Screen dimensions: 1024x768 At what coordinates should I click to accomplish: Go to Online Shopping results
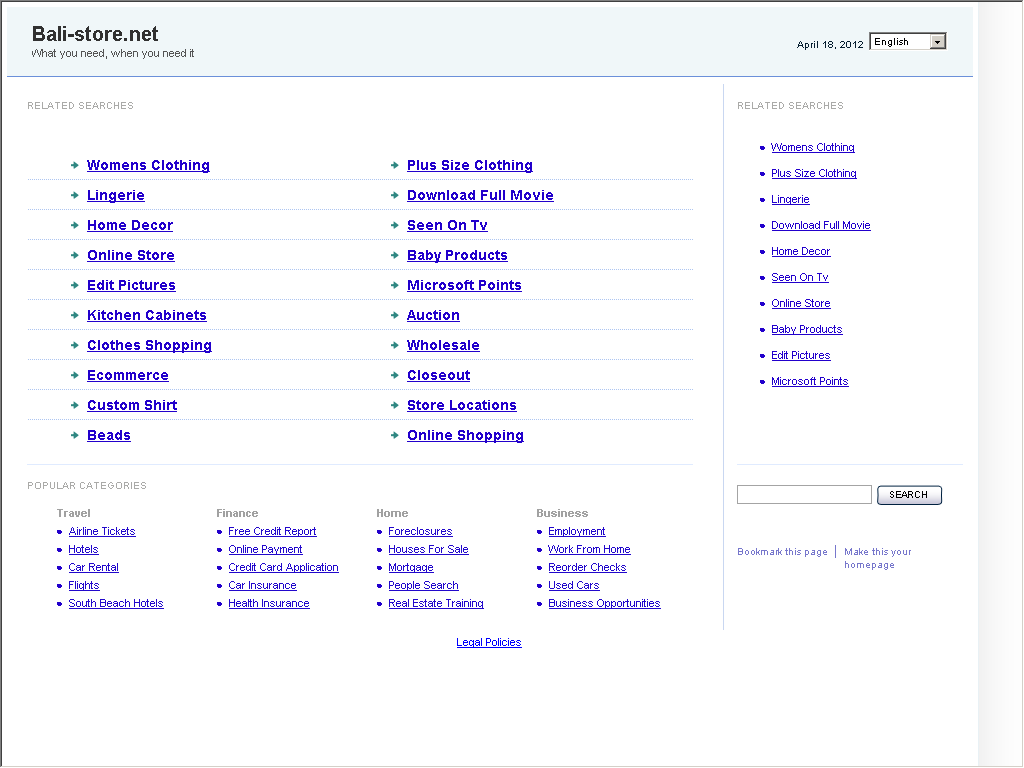(x=465, y=435)
